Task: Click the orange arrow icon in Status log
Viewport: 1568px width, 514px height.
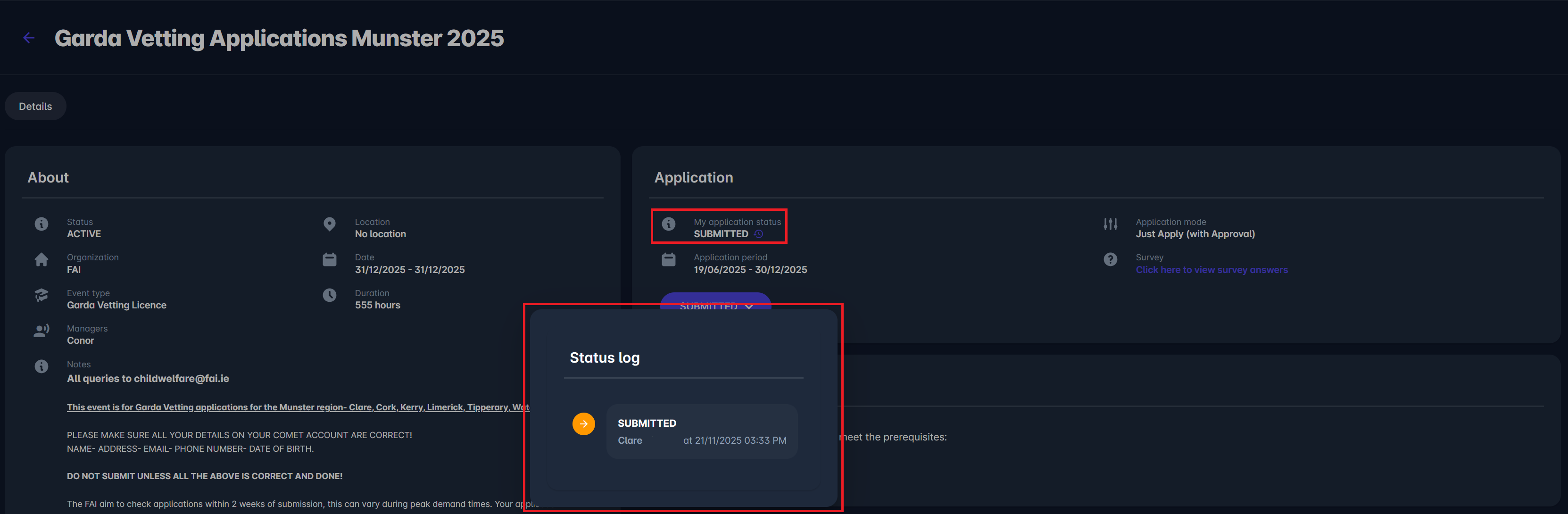Action: (x=583, y=424)
